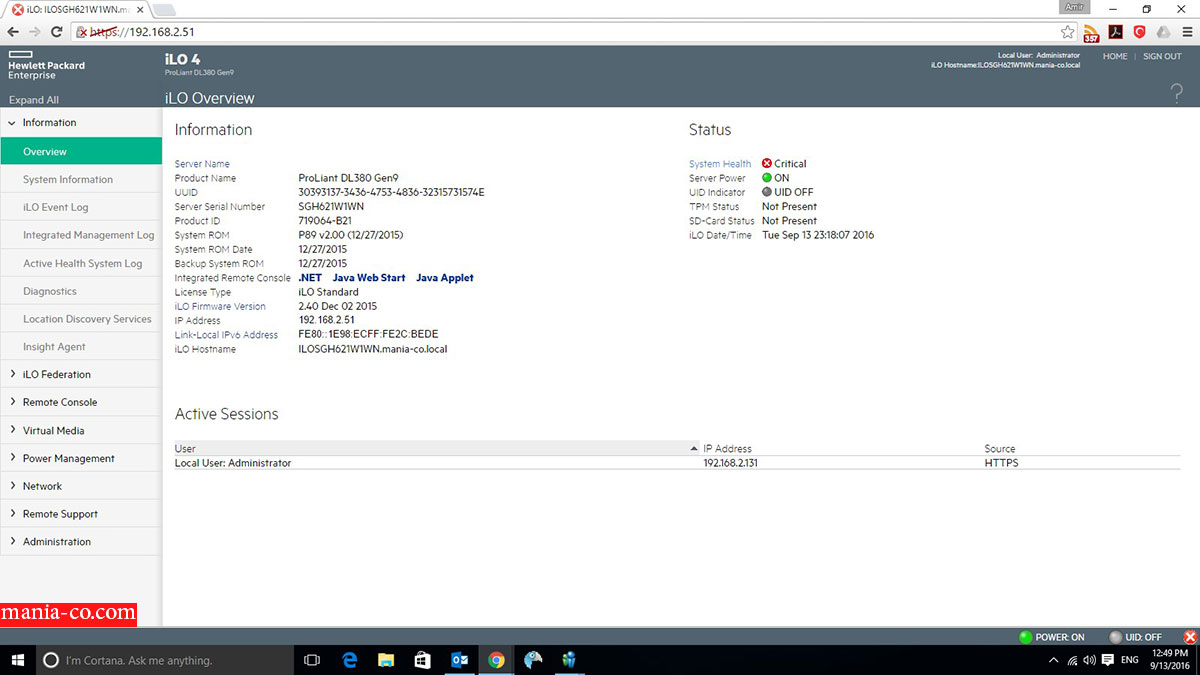The image size is (1200, 675).
Task: Select Overview in the sidebar
Action: pos(80,151)
